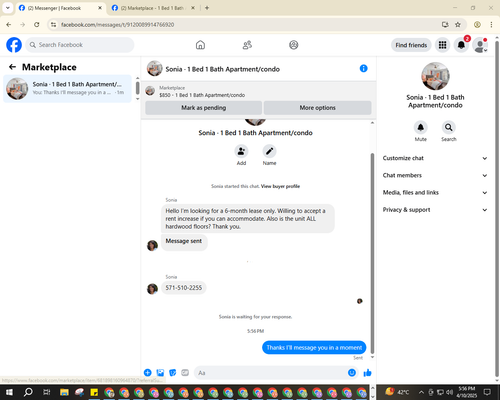500x400 pixels.
Task: Expand Media, files and links section
Action: pos(435,193)
